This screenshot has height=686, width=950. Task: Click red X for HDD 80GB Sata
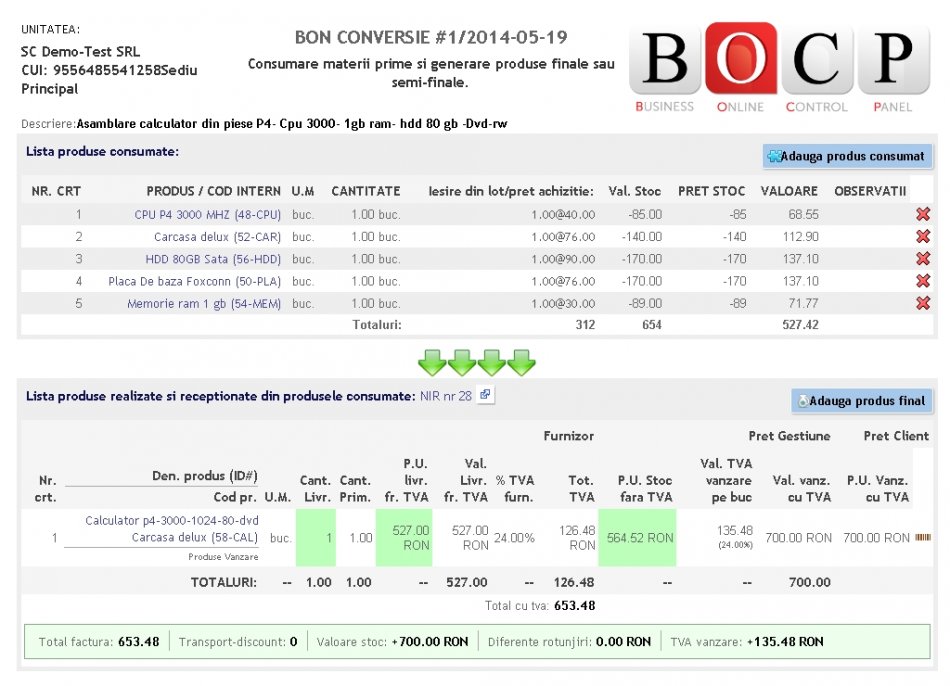pyautogui.click(x=922, y=259)
